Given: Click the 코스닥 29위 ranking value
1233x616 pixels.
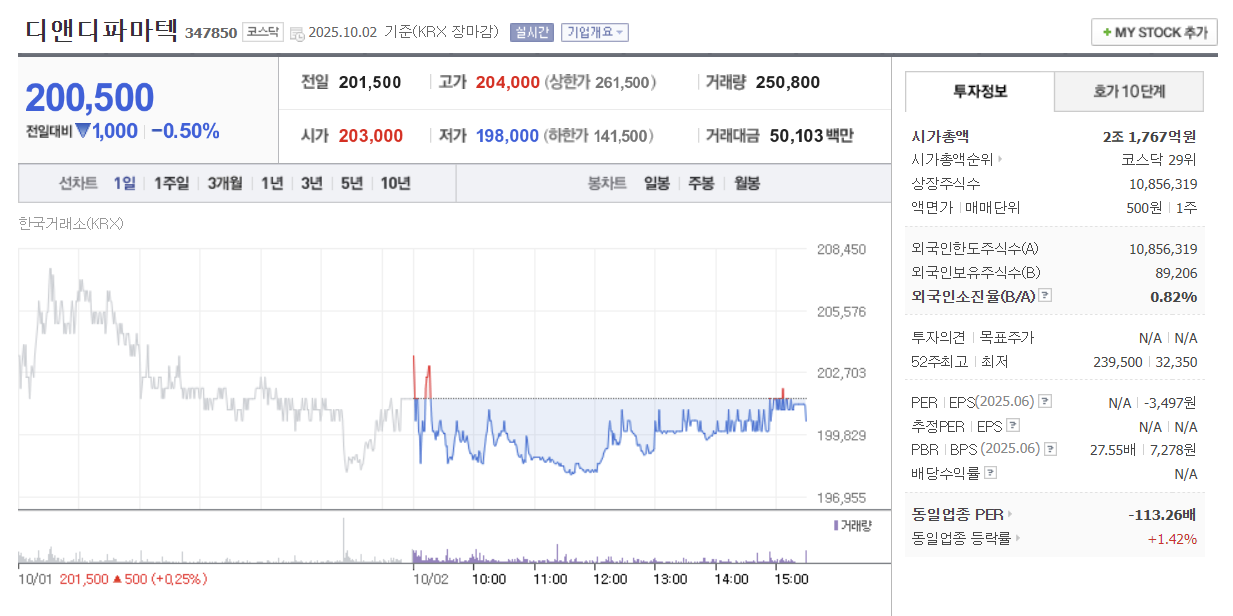Looking at the screenshot, I should click(1159, 159).
